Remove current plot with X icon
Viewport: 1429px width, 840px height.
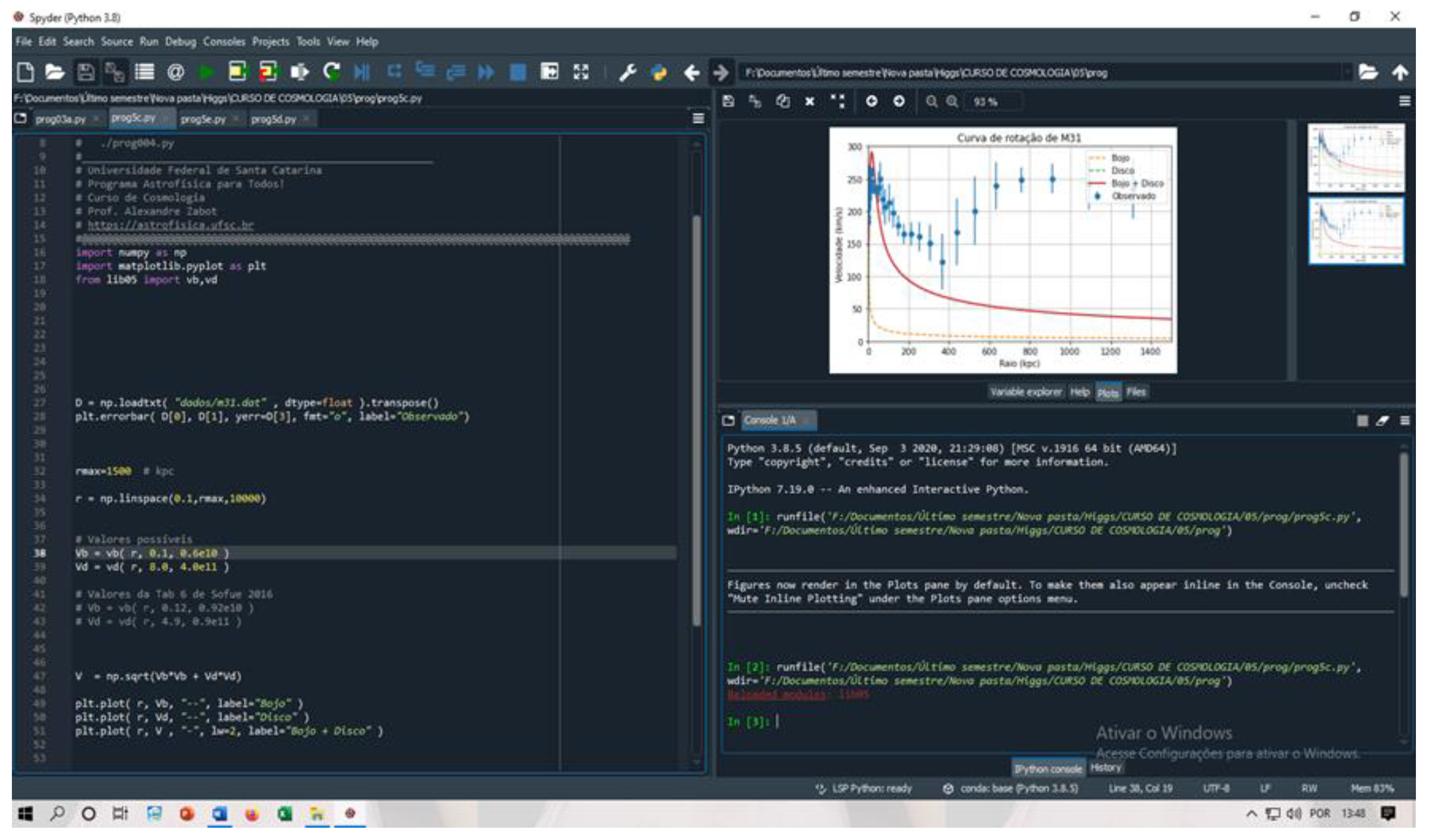point(810,102)
